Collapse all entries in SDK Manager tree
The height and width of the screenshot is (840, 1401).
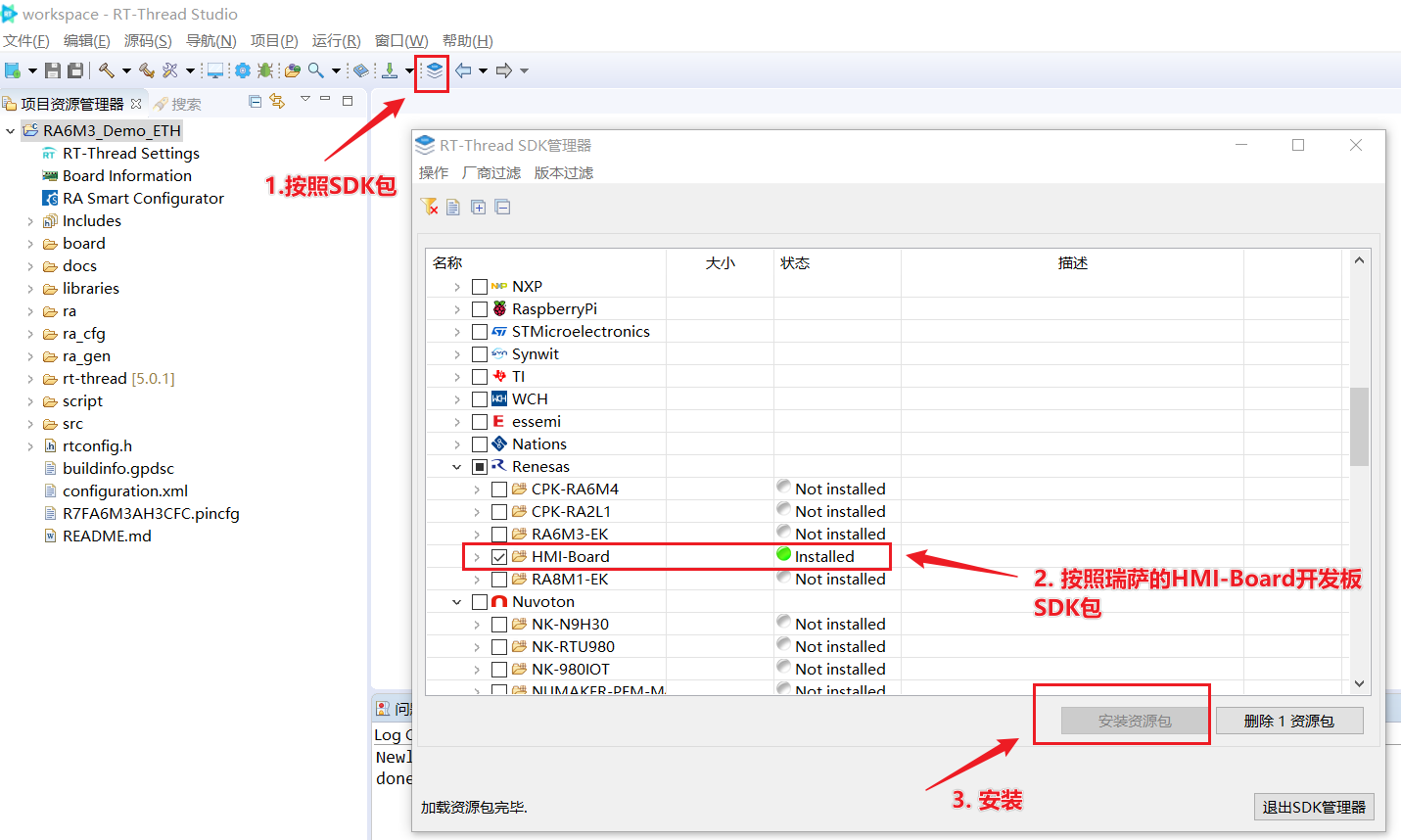502,207
